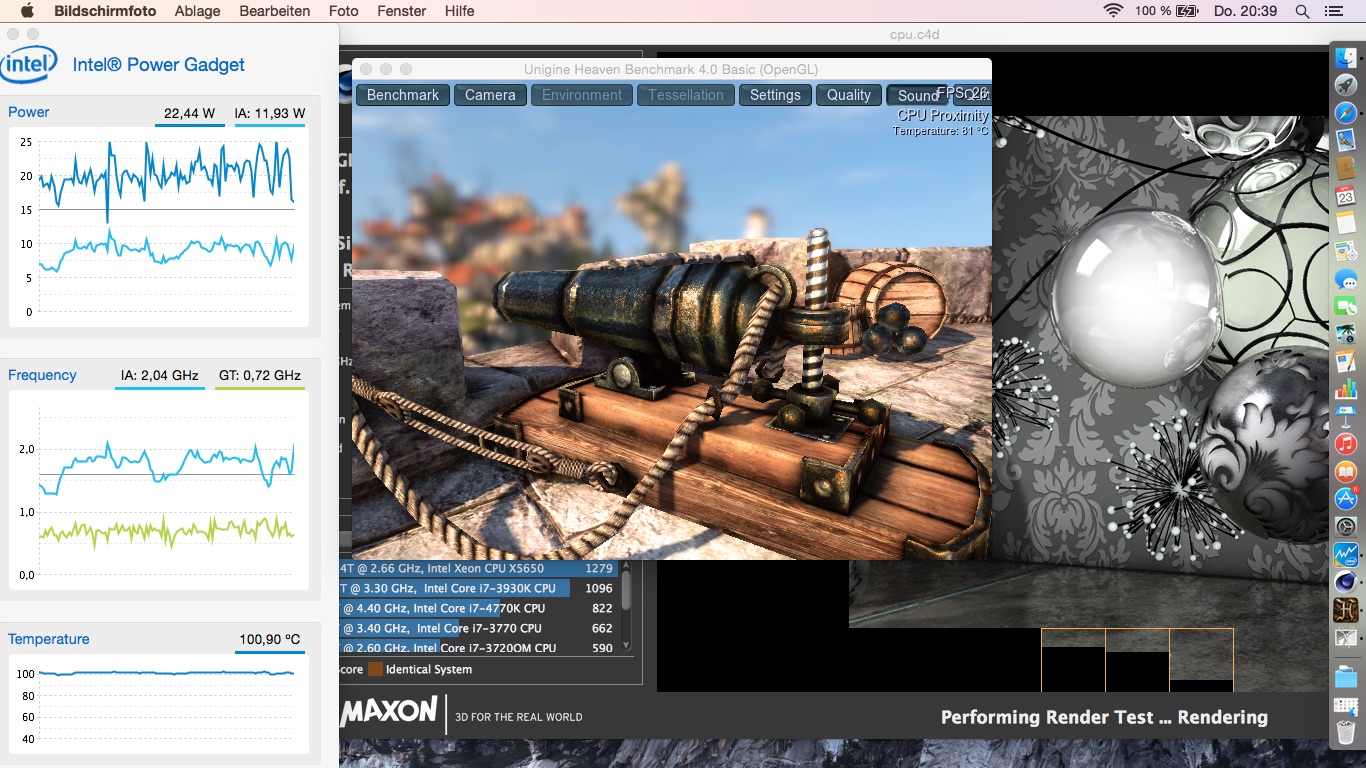Open Wi-Fi status menu
This screenshot has height=768, width=1366.
click(x=1113, y=11)
